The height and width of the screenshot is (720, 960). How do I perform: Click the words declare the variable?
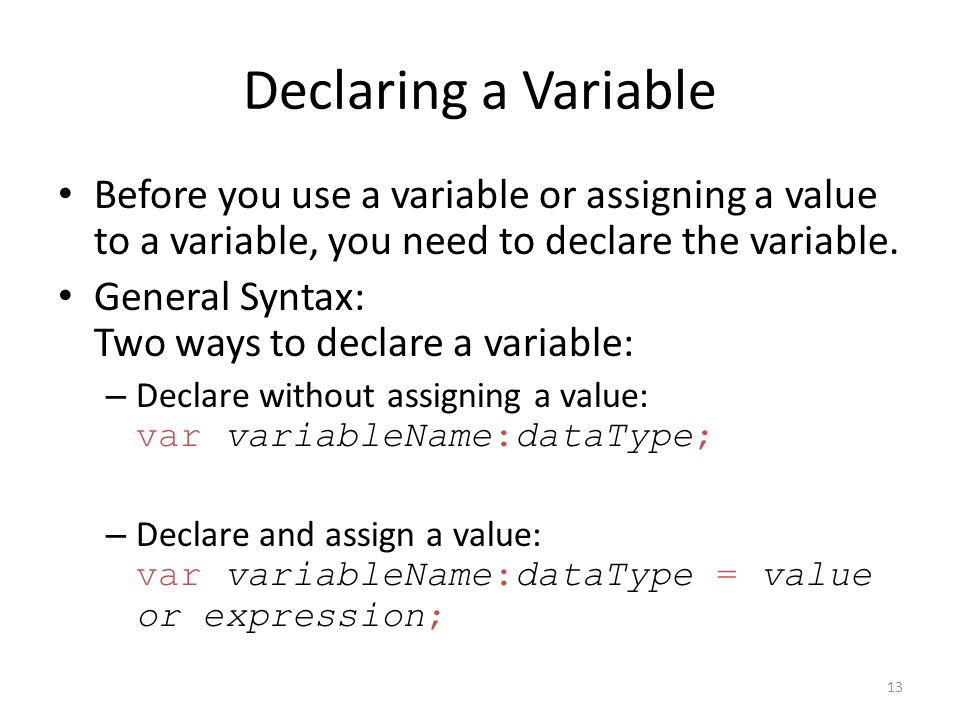tap(721, 241)
